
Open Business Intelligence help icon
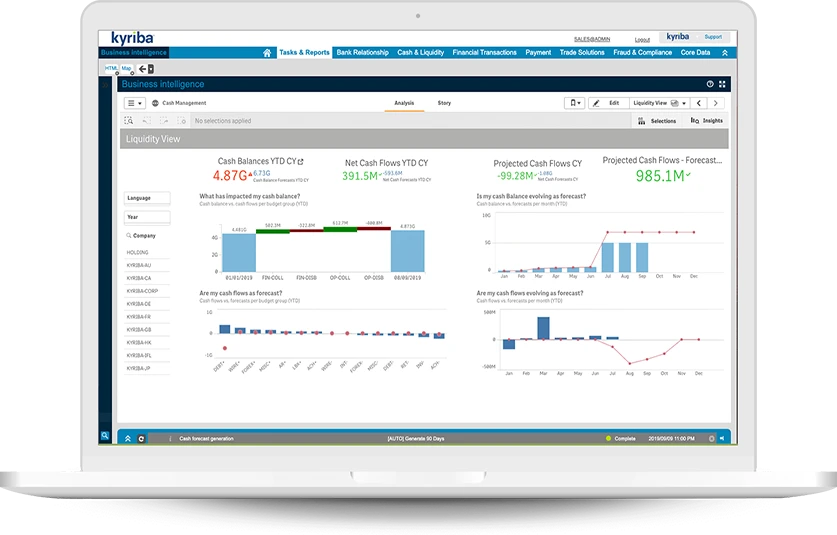point(710,84)
